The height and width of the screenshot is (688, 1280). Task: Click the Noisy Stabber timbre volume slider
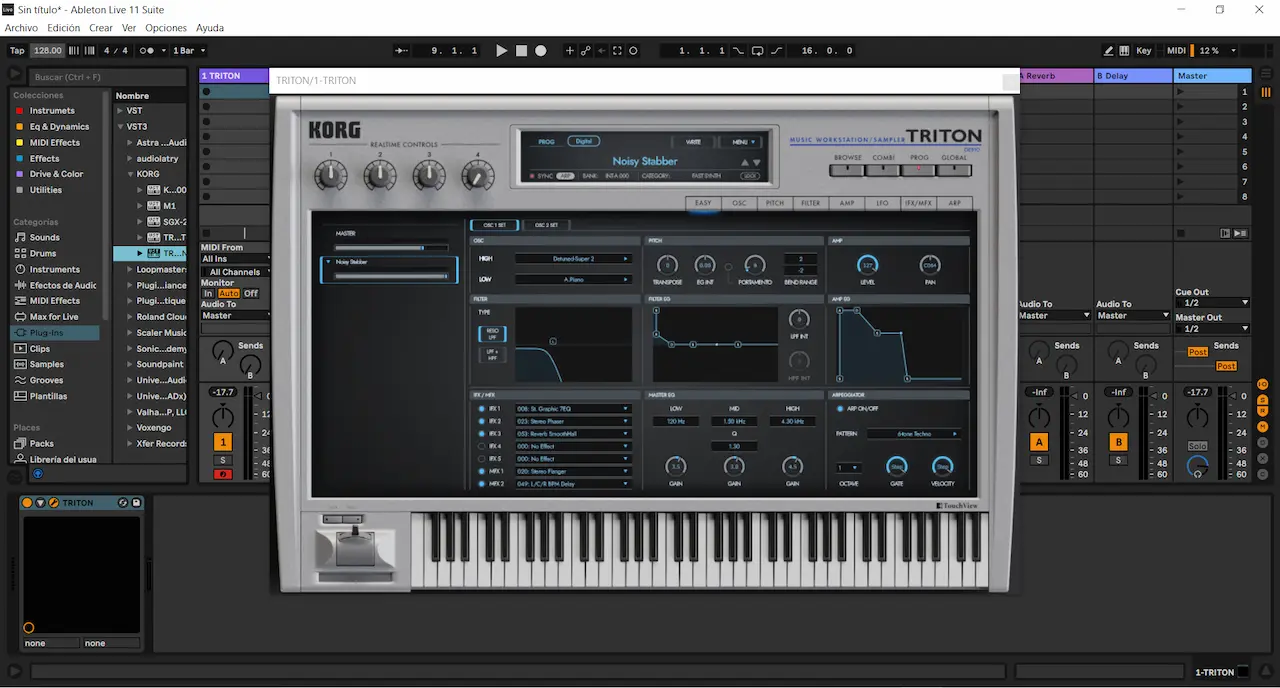point(392,276)
